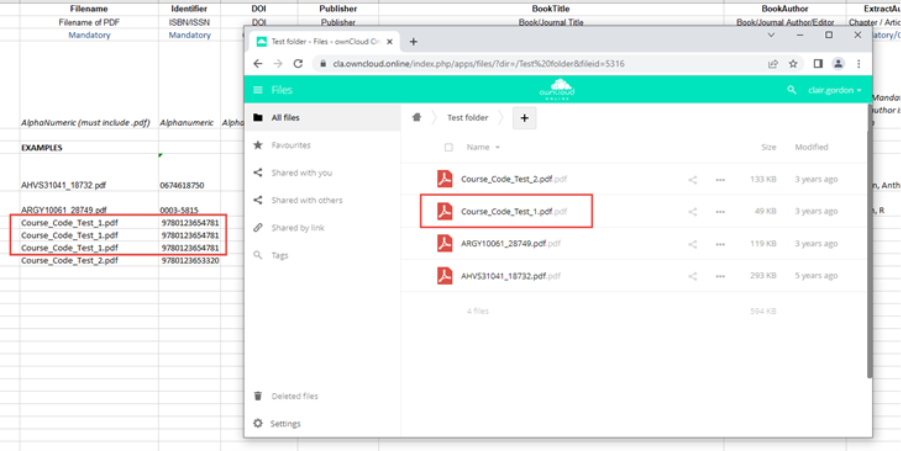Screen dimensions: 901x451
Task: Click the browser forward arrow
Action: coord(278,64)
